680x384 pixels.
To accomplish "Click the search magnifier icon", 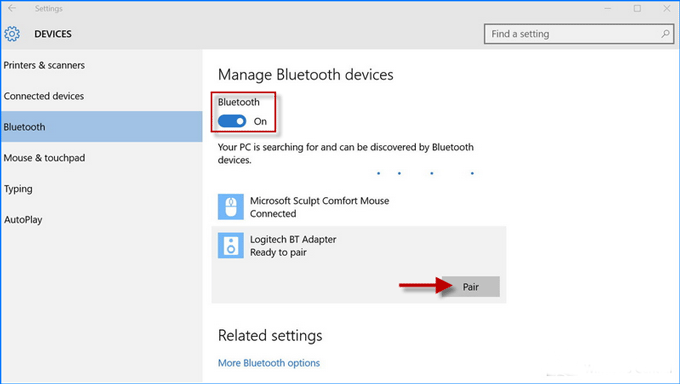I will (665, 34).
